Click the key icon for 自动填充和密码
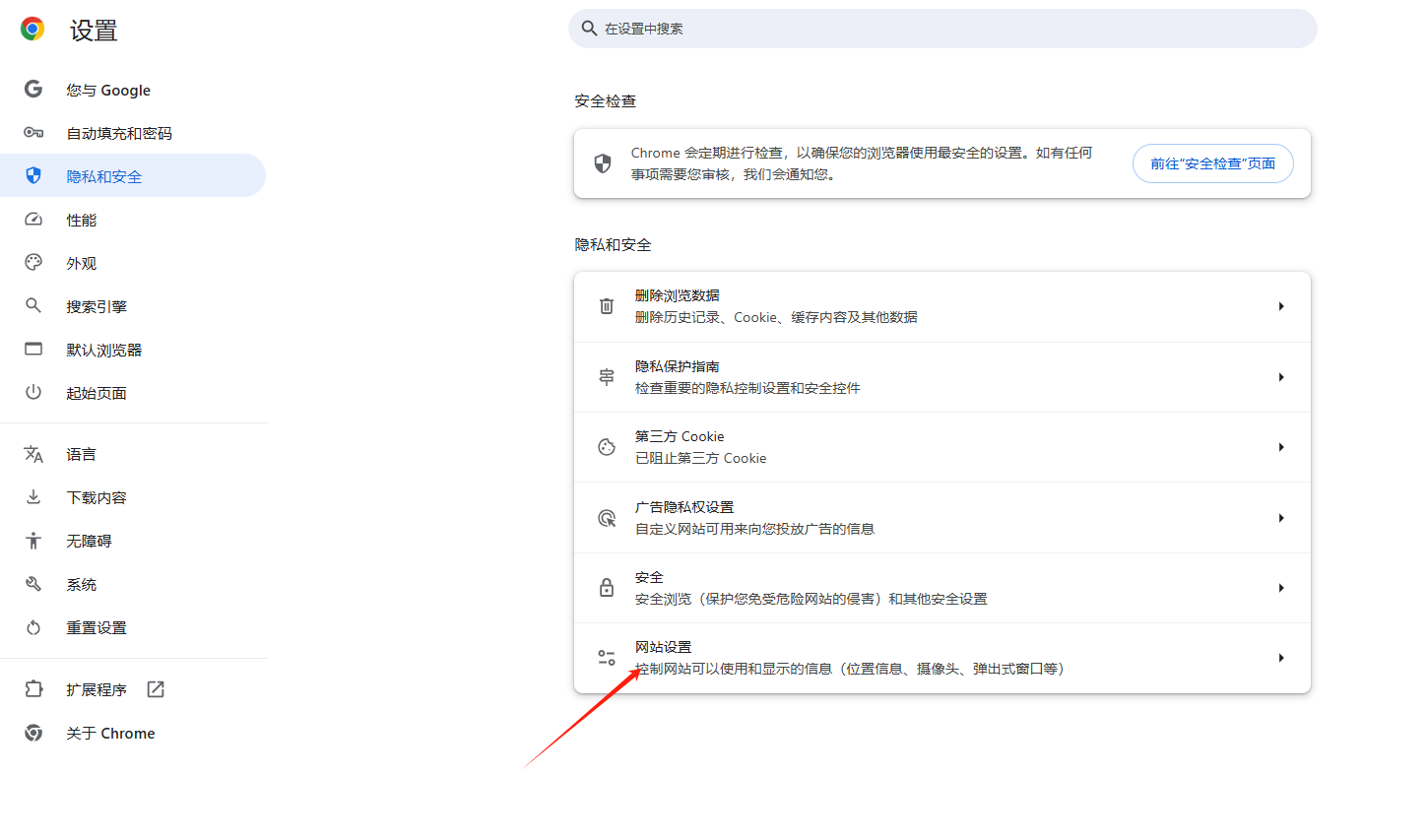 (x=33, y=132)
